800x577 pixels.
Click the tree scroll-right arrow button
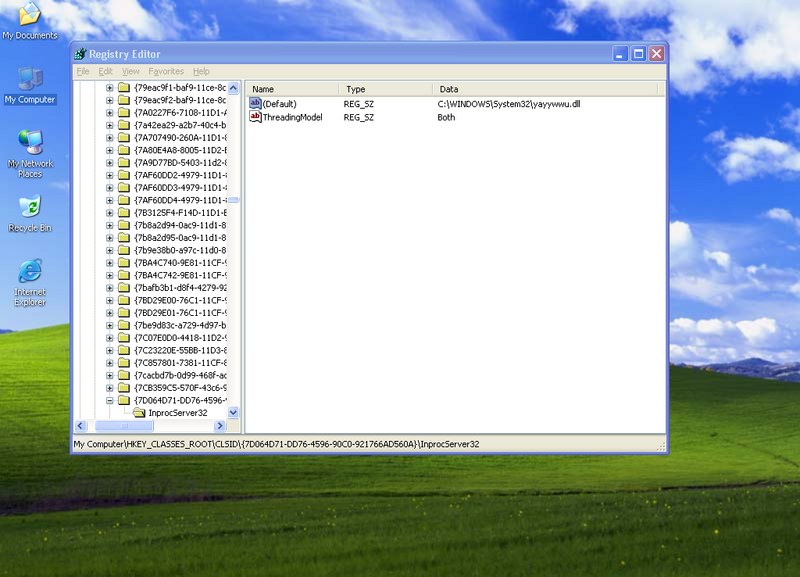[220, 425]
